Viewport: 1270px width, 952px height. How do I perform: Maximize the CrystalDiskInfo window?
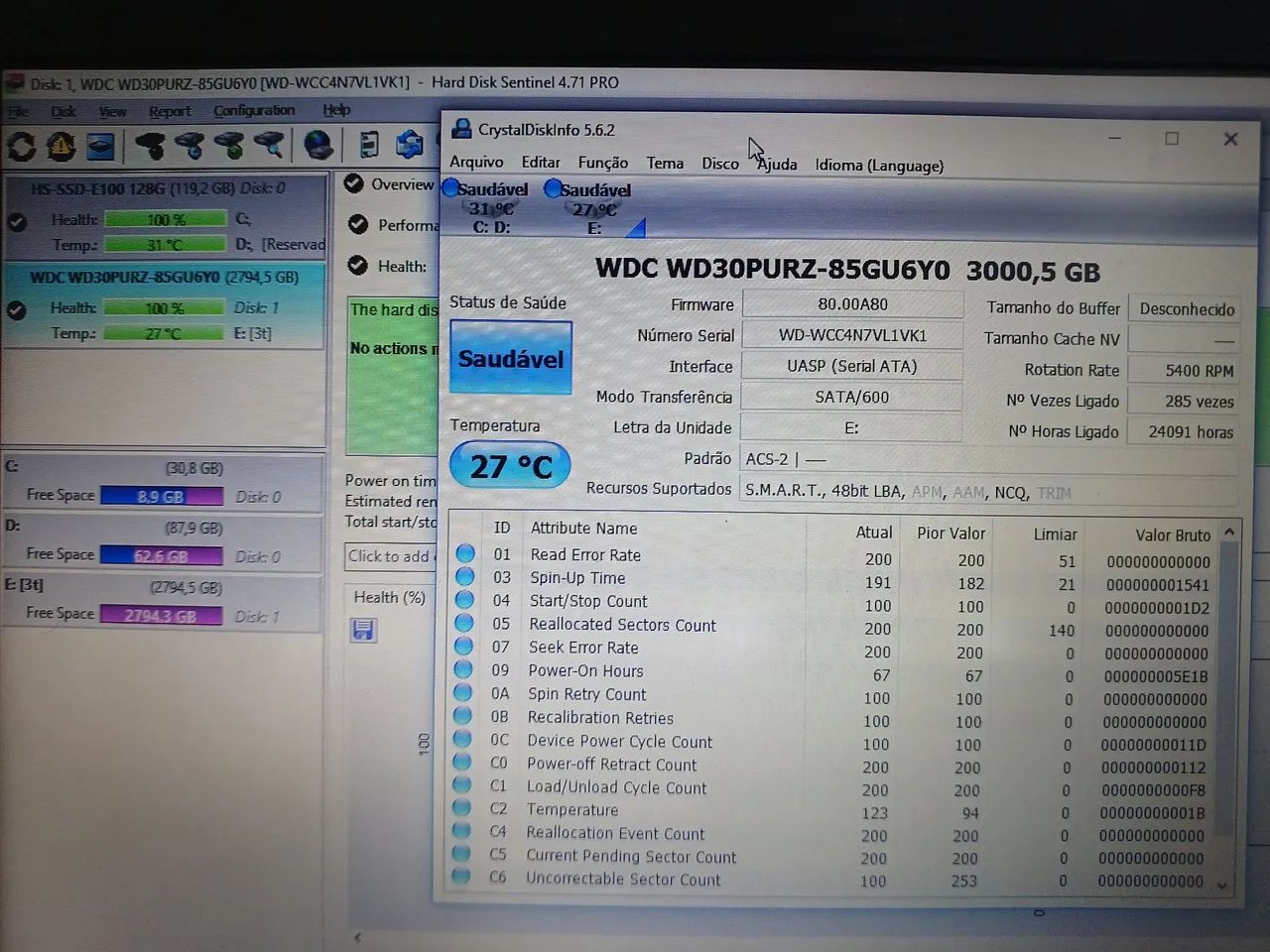[x=1172, y=139]
